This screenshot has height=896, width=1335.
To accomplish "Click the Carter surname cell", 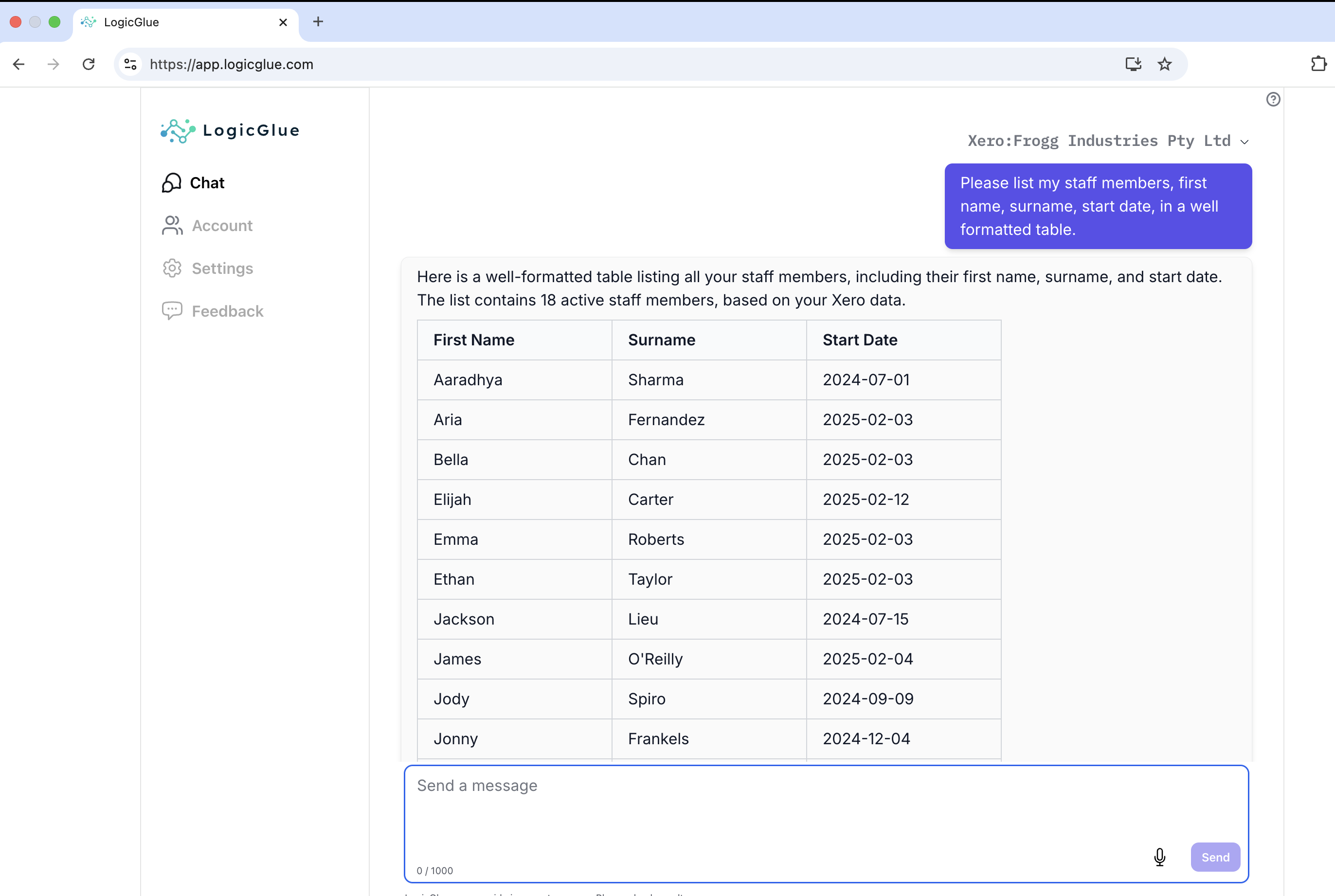I will [x=709, y=500].
